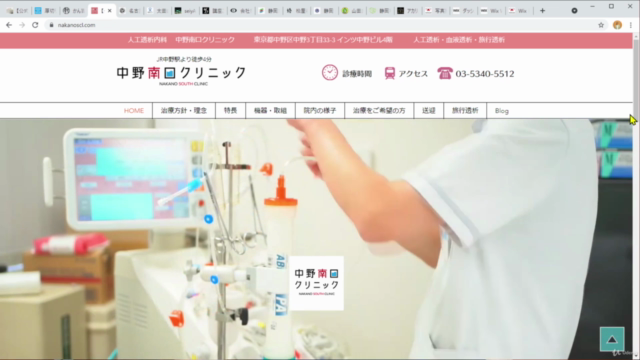Click the white clinic logo over the video
The width and height of the screenshot is (640, 360).
[317, 283]
